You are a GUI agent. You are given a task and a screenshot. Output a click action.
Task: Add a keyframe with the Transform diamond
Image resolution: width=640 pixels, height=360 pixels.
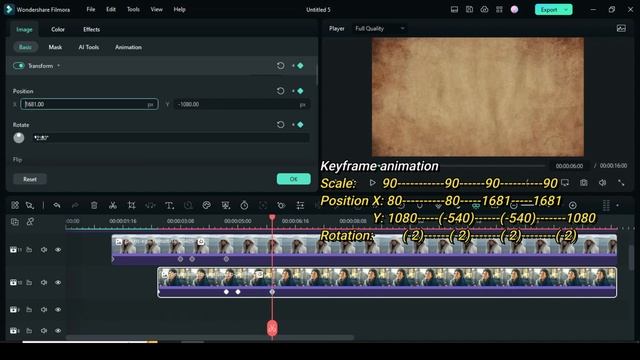(300, 66)
